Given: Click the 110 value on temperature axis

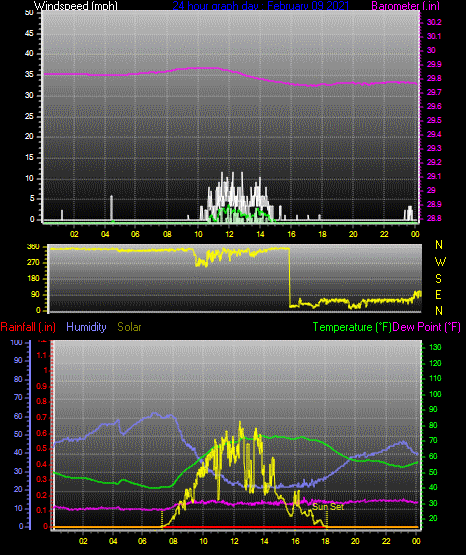Looking at the screenshot, I should [435, 379].
